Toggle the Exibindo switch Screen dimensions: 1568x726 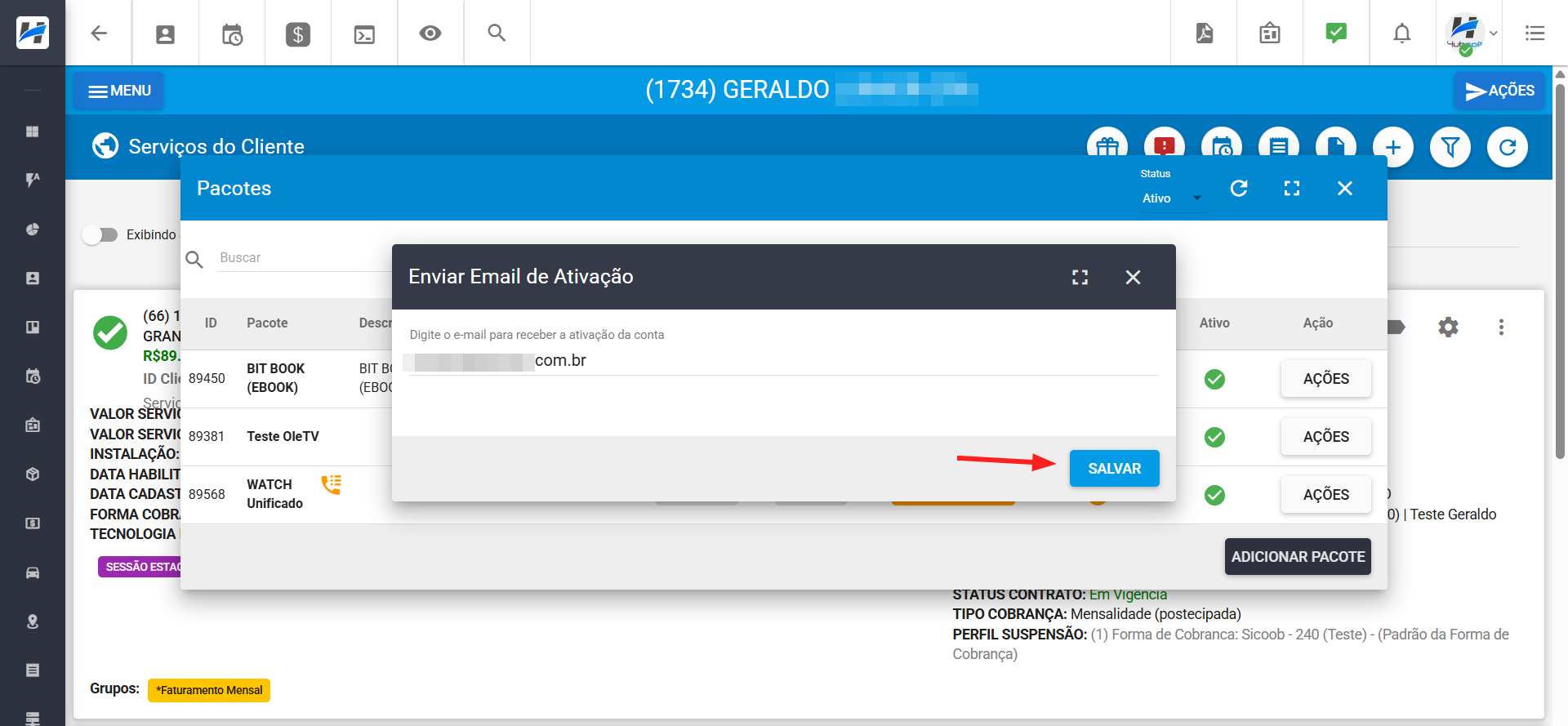[100, 235]
